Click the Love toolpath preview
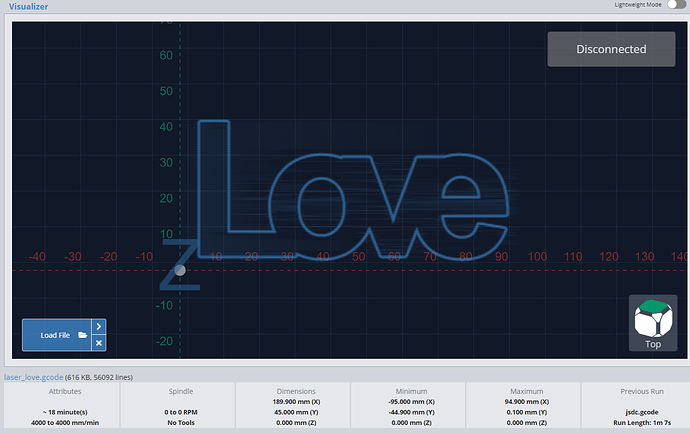This screenshot has width=690, height=433. [x=353, y=189]
